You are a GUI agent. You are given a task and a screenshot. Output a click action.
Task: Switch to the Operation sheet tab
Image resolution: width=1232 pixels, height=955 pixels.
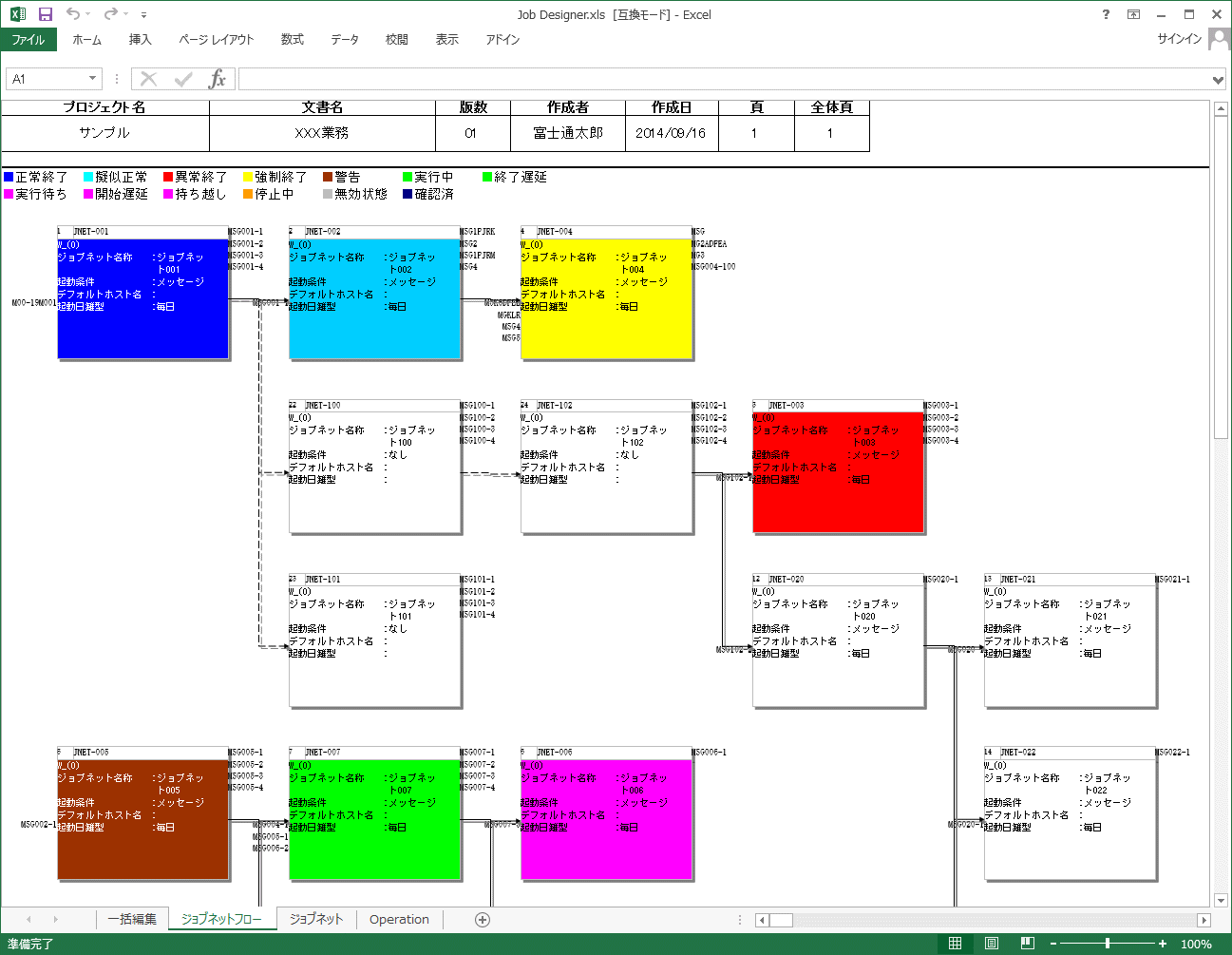point(399,919)
